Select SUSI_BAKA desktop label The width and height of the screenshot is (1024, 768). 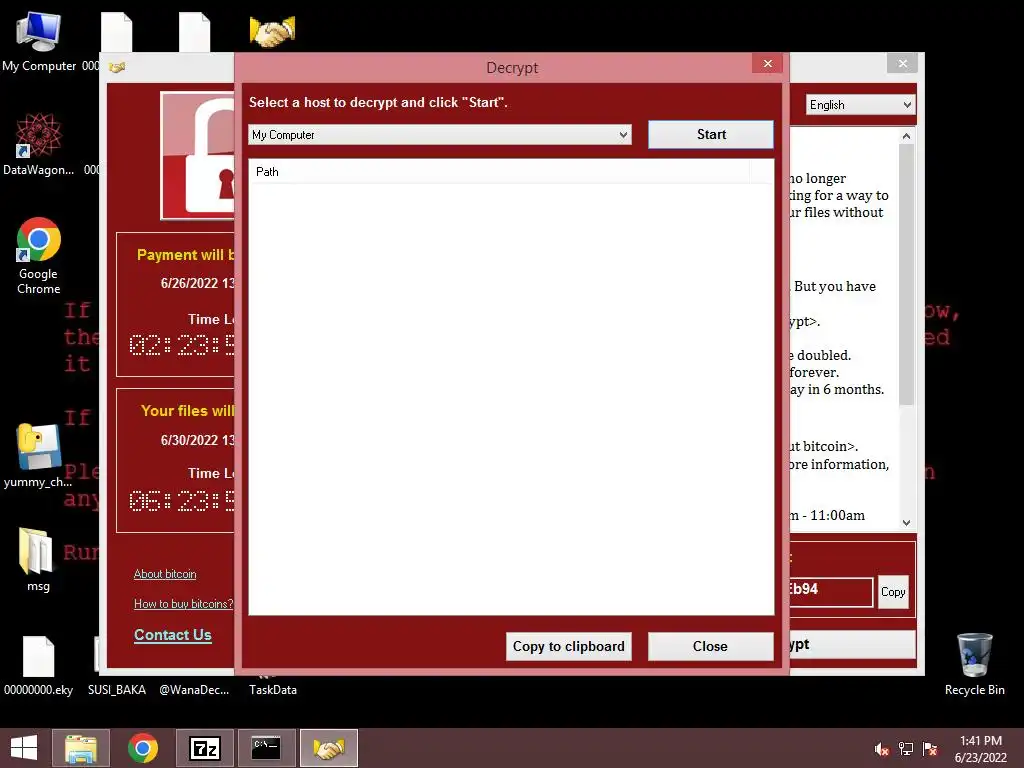(x=117, y=690)
